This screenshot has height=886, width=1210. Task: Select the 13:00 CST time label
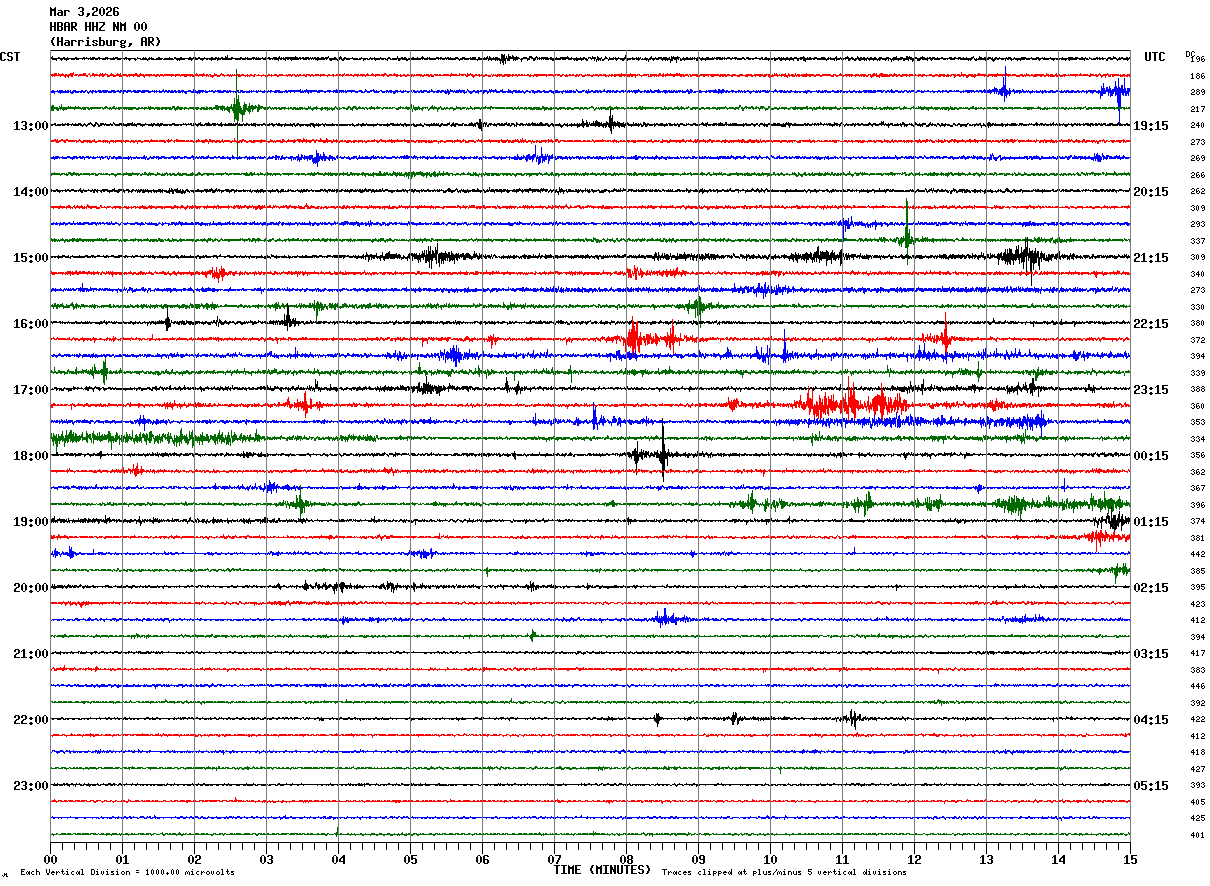31,126
